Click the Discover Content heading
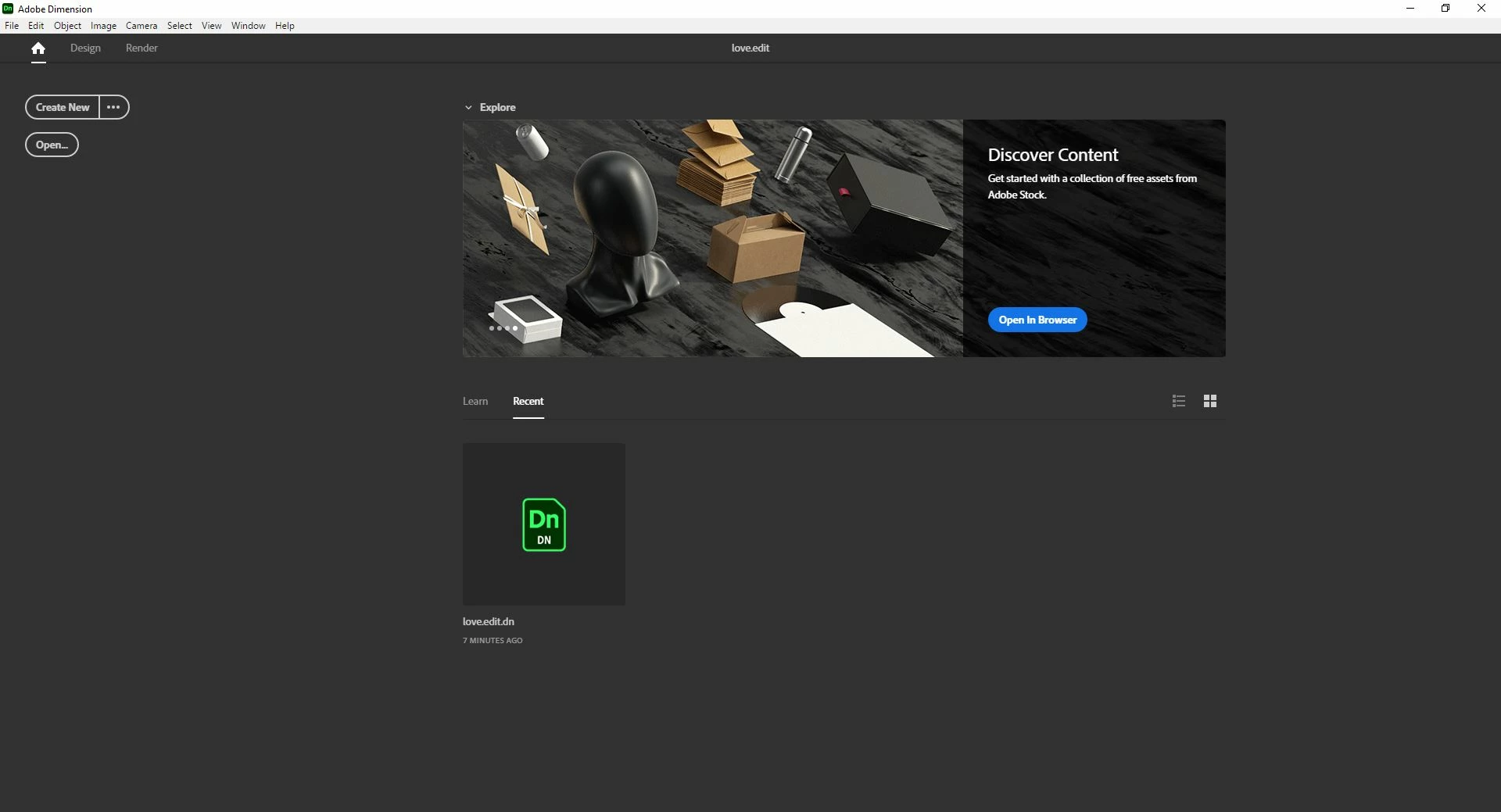 pos(1053,155)
